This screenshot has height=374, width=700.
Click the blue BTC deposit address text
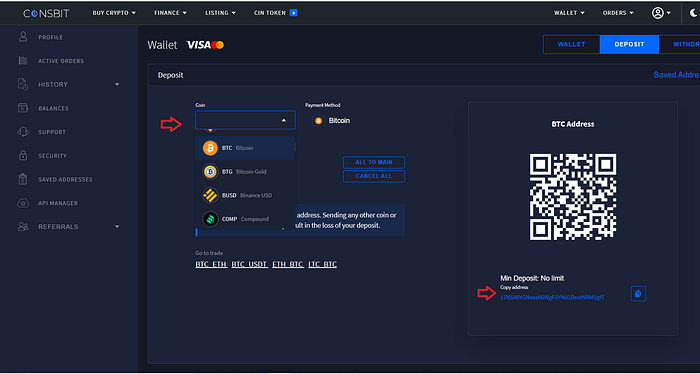pyautogui.click(x=553, y=297)
